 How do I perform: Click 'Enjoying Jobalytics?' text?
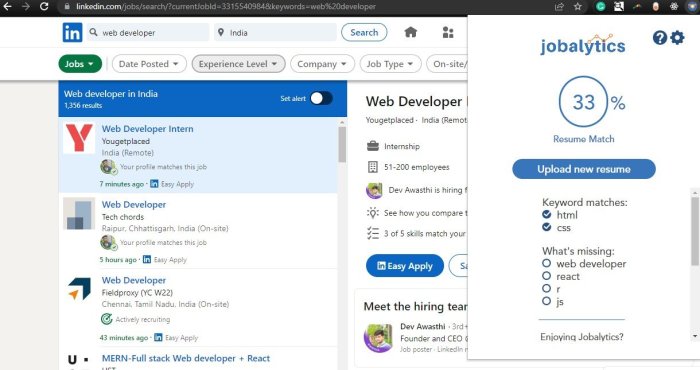[582, 337]
